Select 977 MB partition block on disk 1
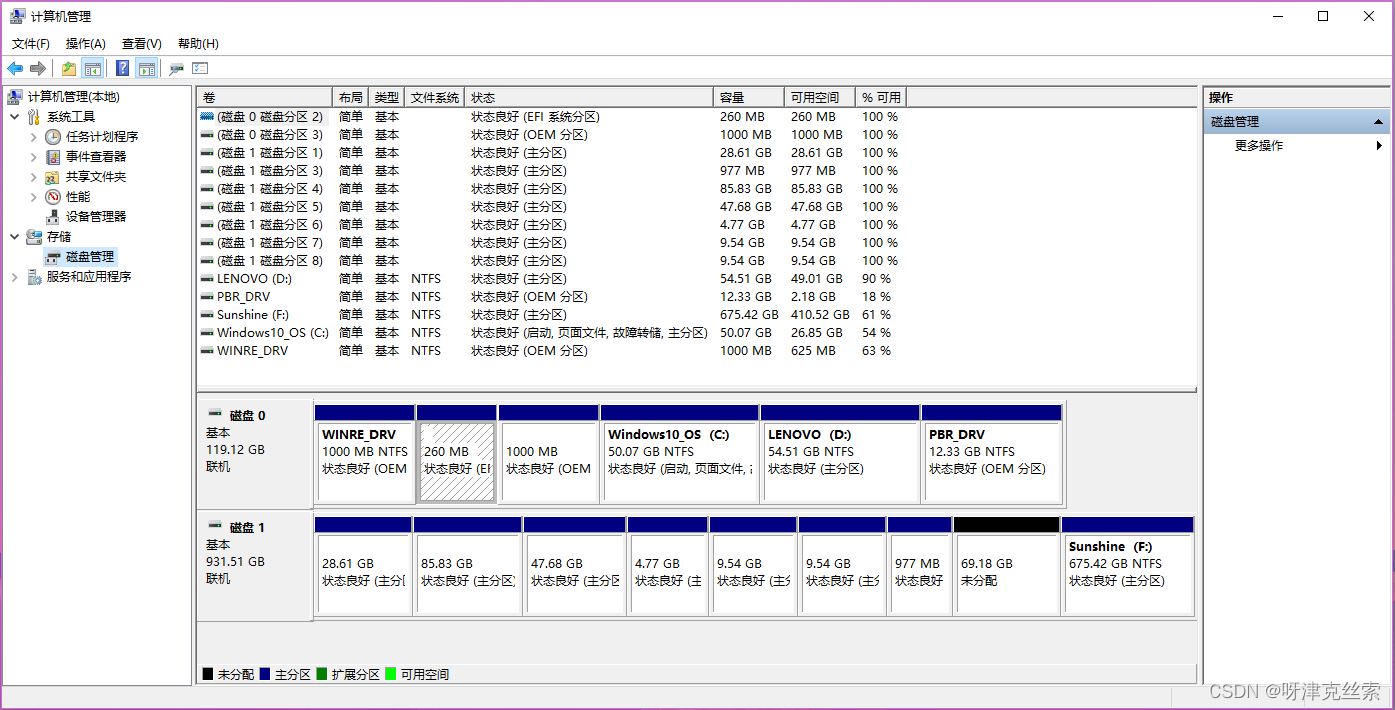The image size is (1395, 710). [919, 566]
